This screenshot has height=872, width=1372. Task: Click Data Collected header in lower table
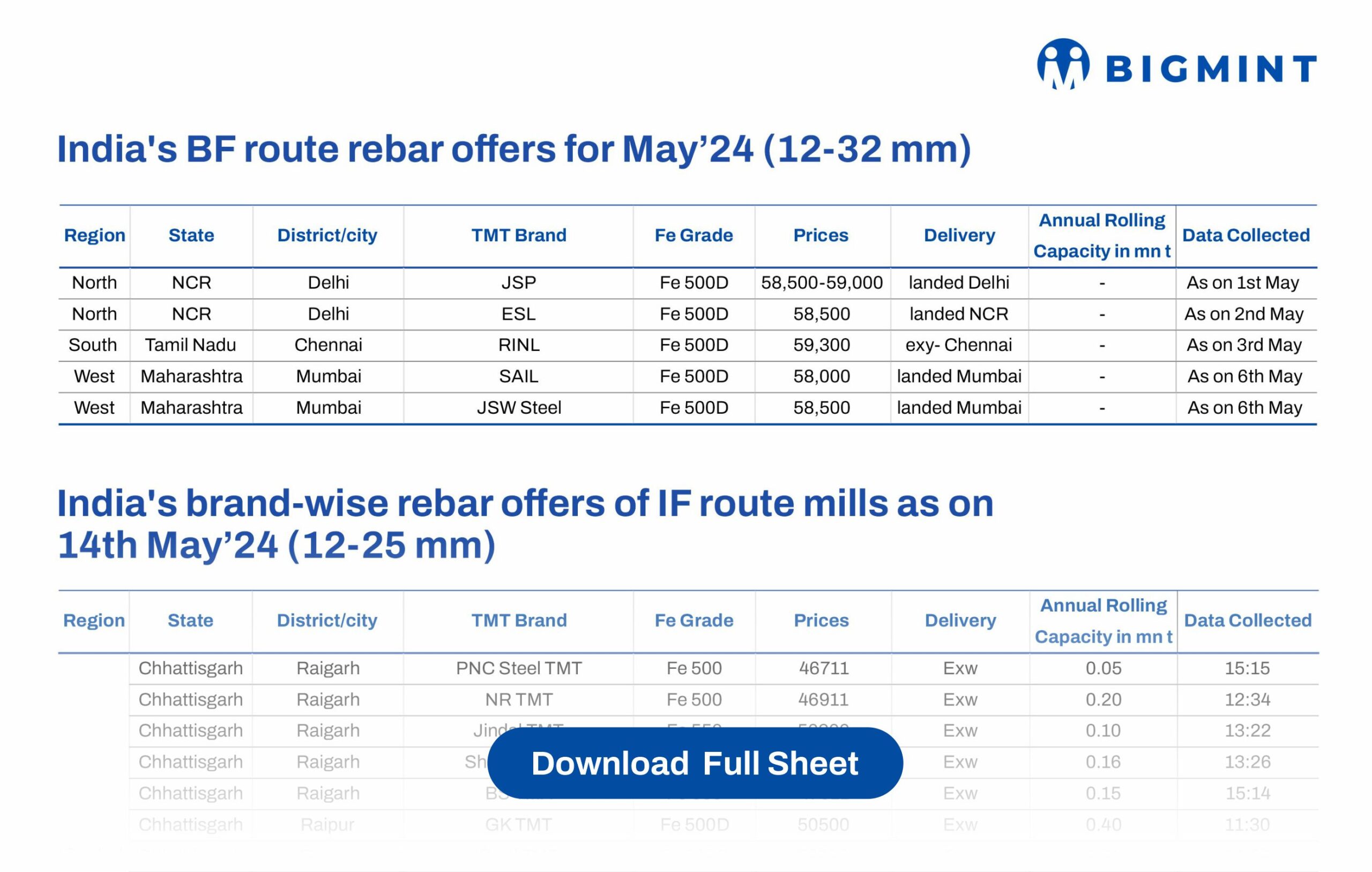(1247, 620)
